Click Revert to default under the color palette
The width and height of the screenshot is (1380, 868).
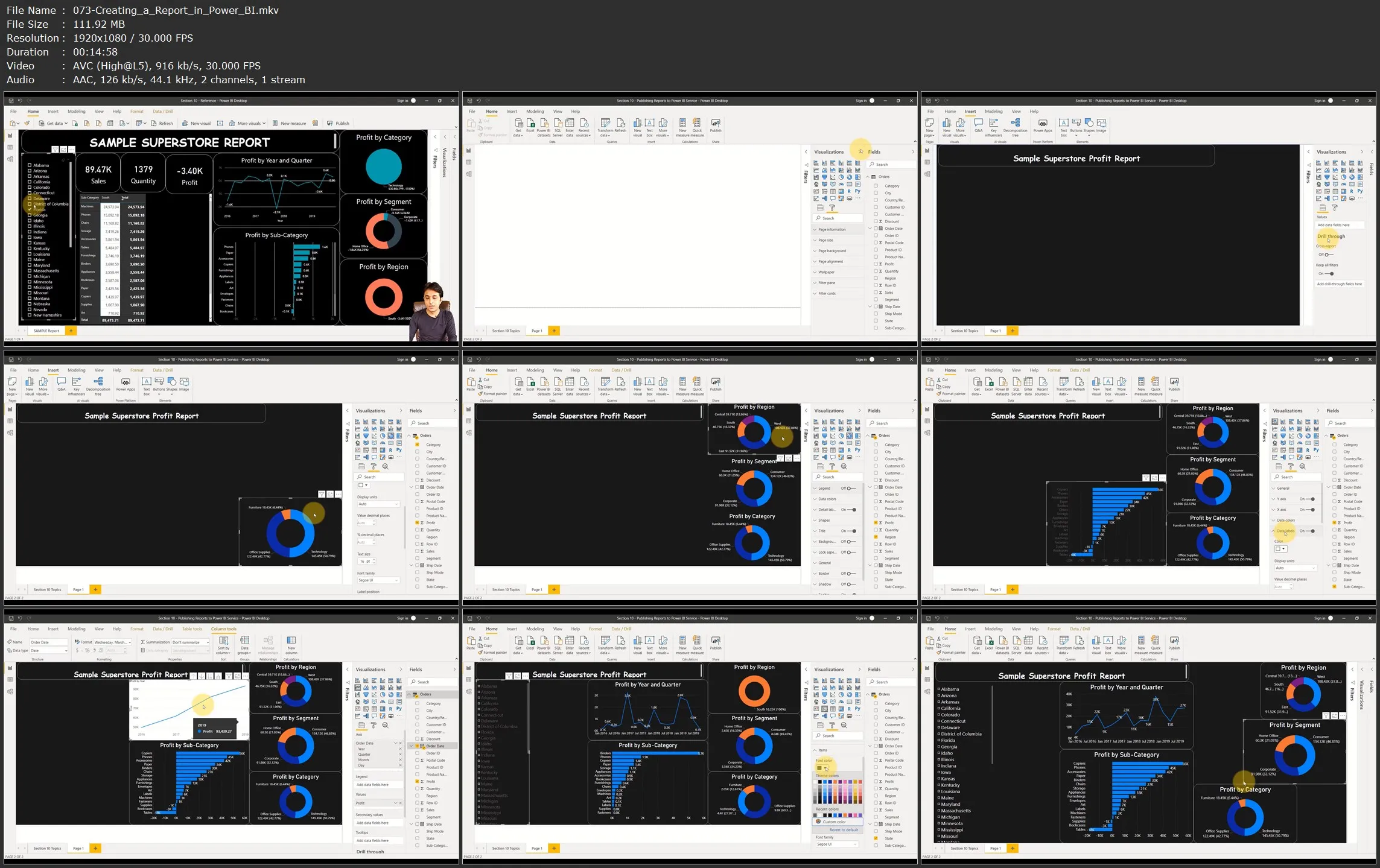(x=844, y=830)
